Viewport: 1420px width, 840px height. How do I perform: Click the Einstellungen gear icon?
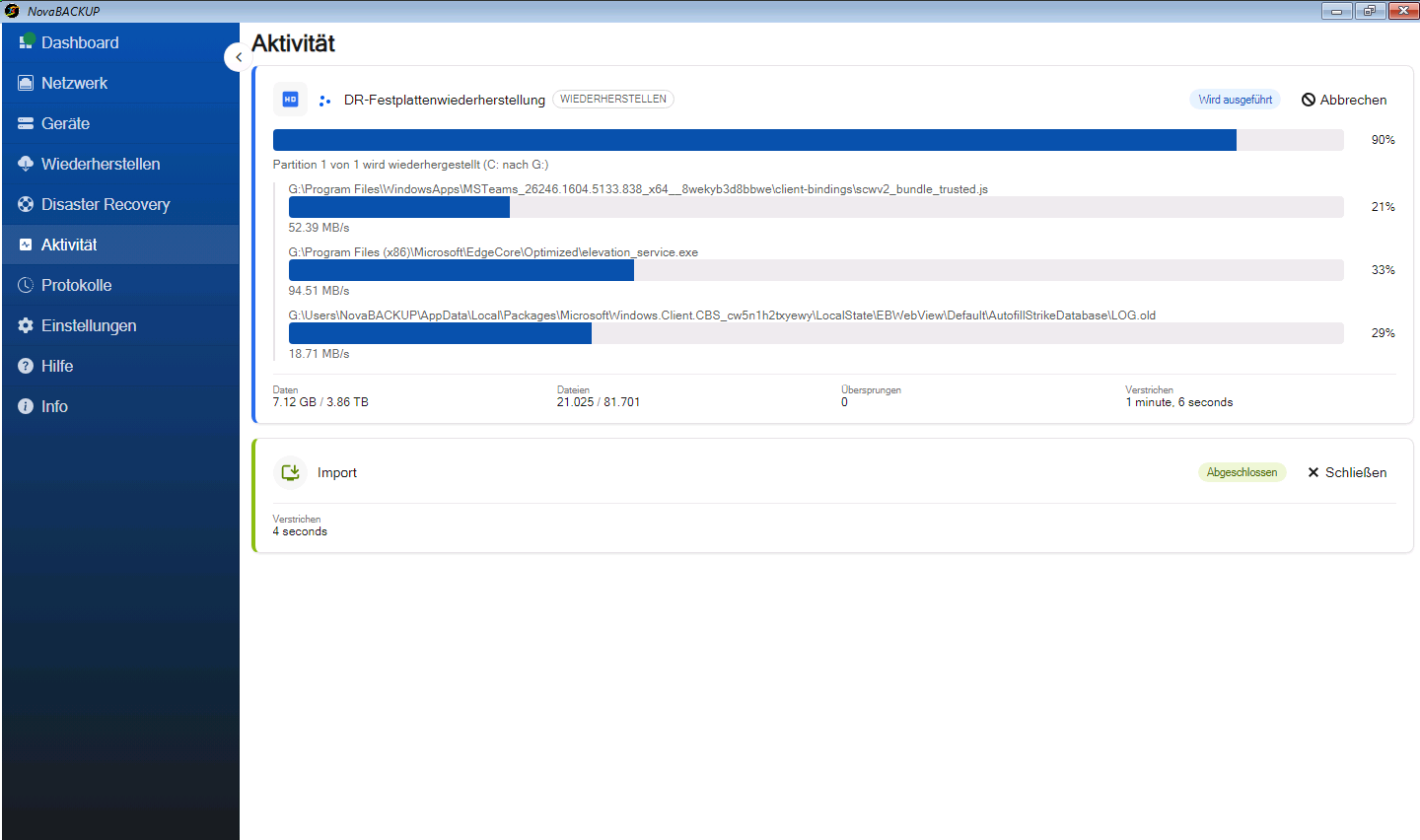26,325
